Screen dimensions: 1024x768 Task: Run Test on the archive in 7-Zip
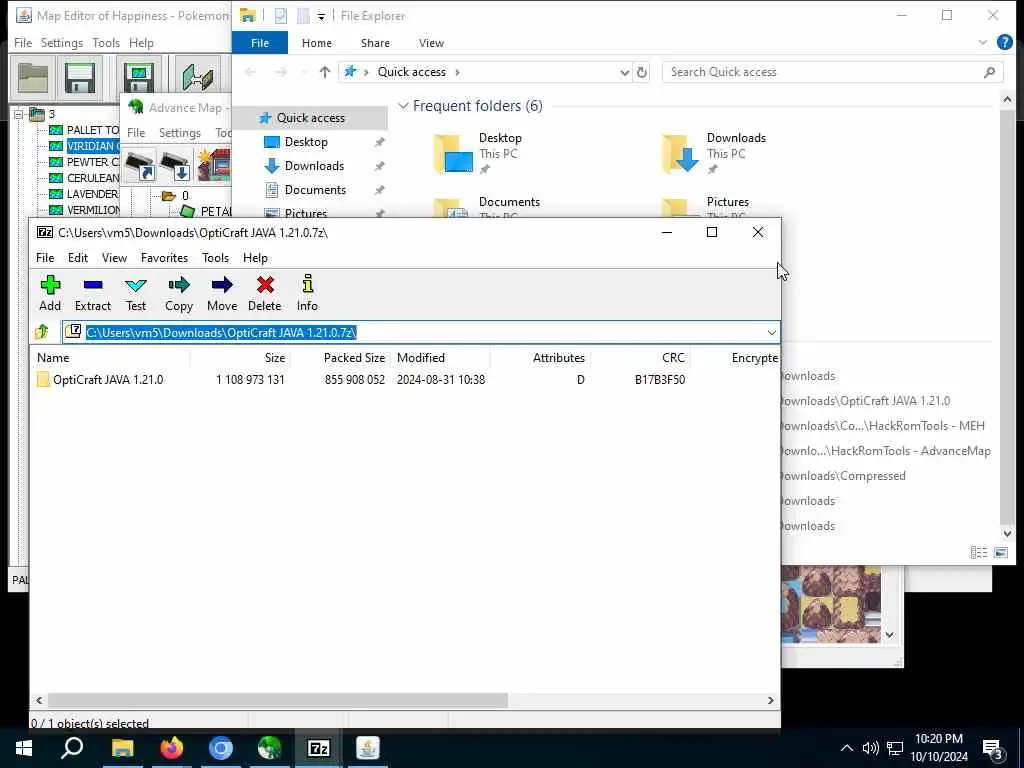tap(136, 293)
